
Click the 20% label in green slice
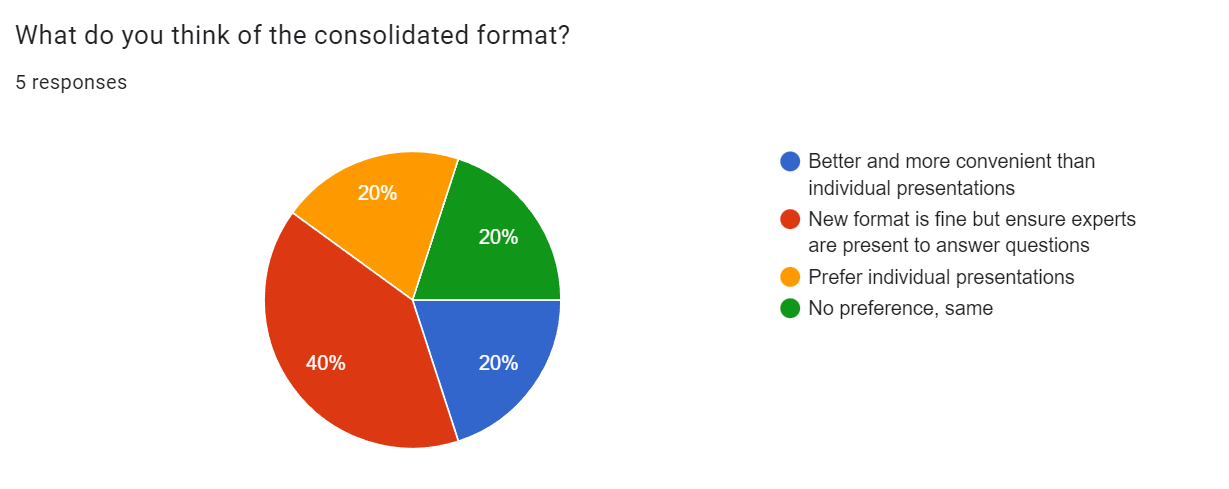[x=498, y=237]
